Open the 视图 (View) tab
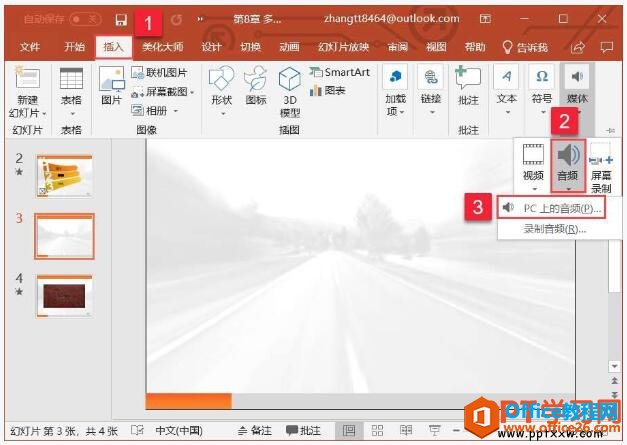 (436, 47)
